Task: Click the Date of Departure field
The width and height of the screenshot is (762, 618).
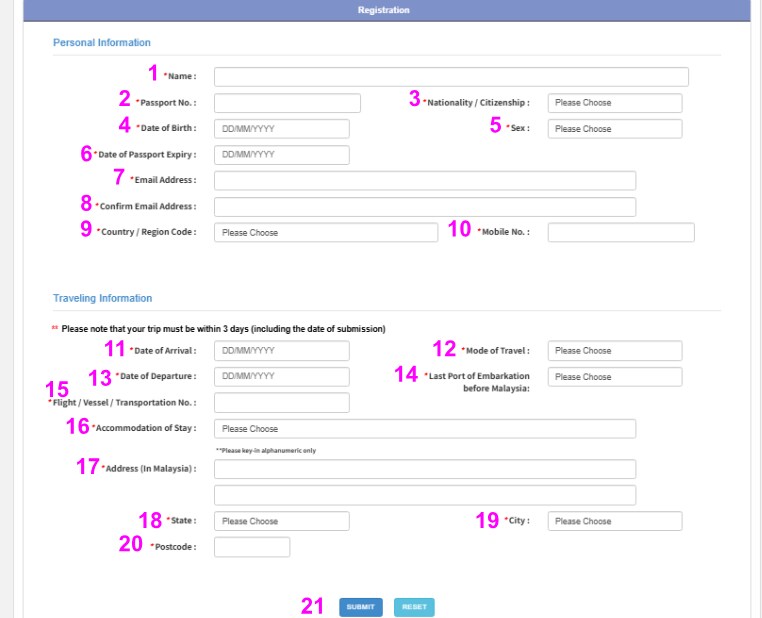Action: coord(281,377)
